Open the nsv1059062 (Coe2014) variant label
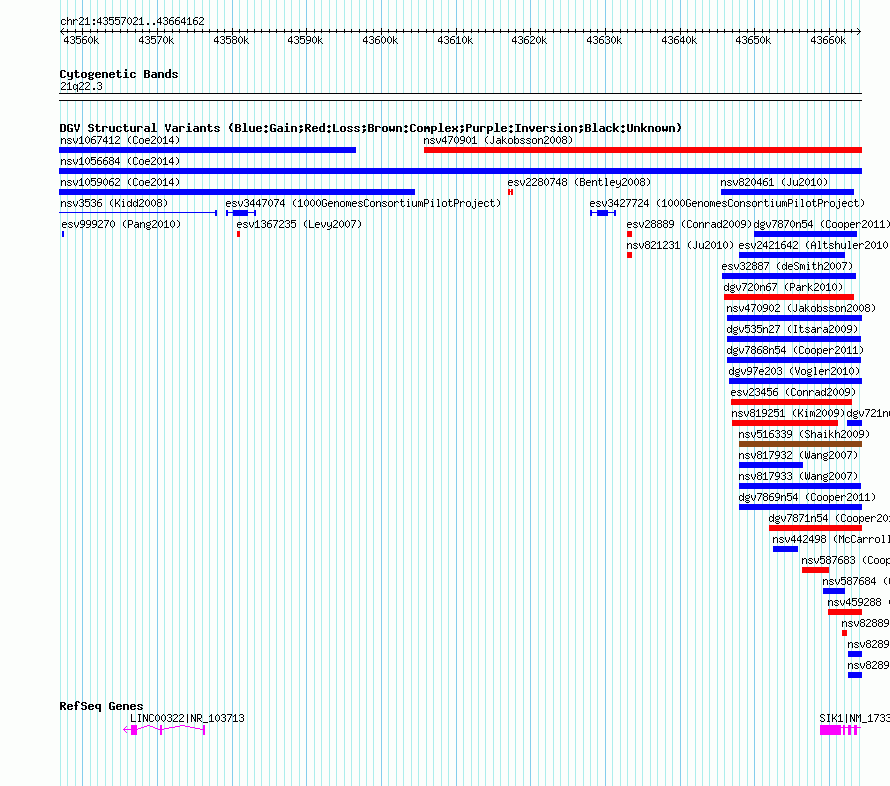 click(120, 182)
